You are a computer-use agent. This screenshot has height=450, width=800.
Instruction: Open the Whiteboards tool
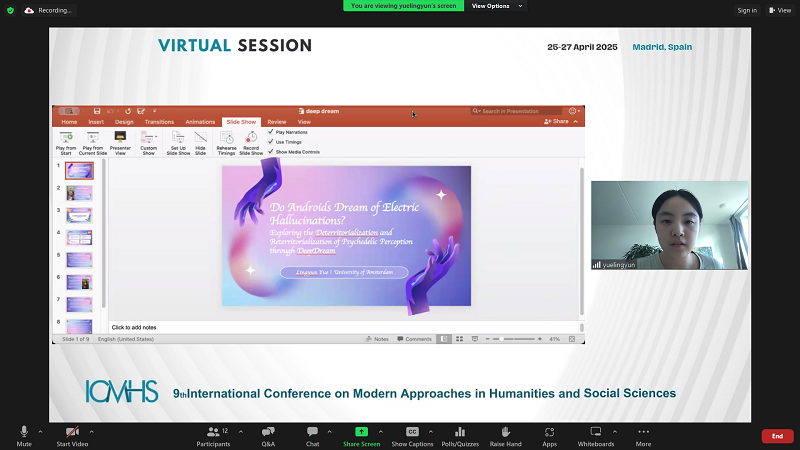pos(596,432)
